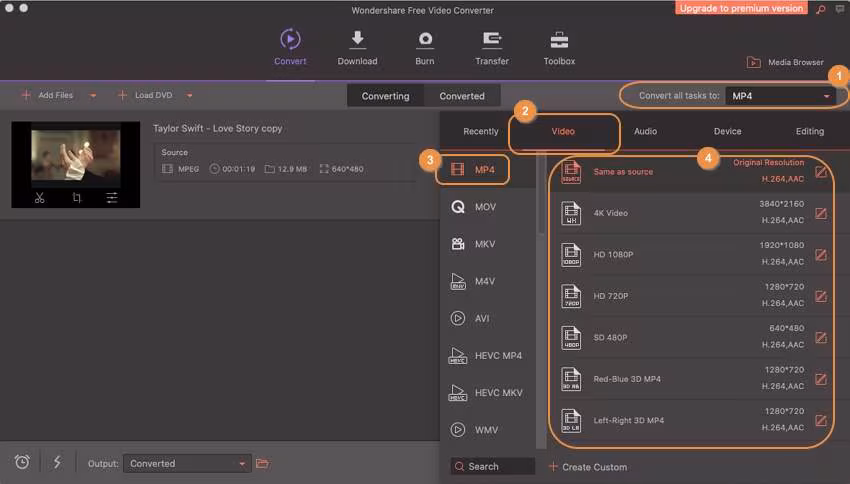
Task: Open Convert all tasks to MP4 dropdown
Action: (780, 96)
